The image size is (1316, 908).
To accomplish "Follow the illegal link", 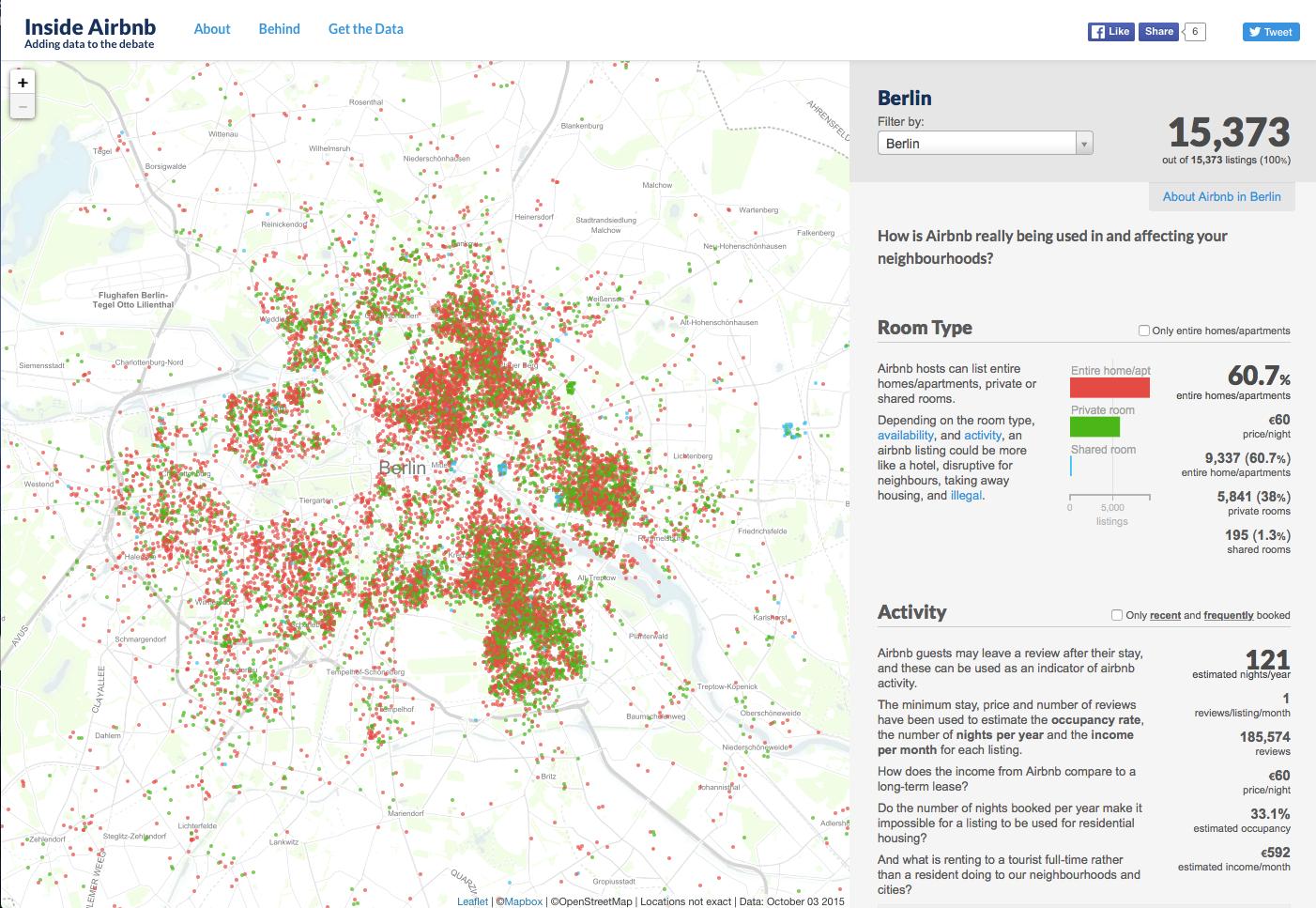I will point(966,496).
